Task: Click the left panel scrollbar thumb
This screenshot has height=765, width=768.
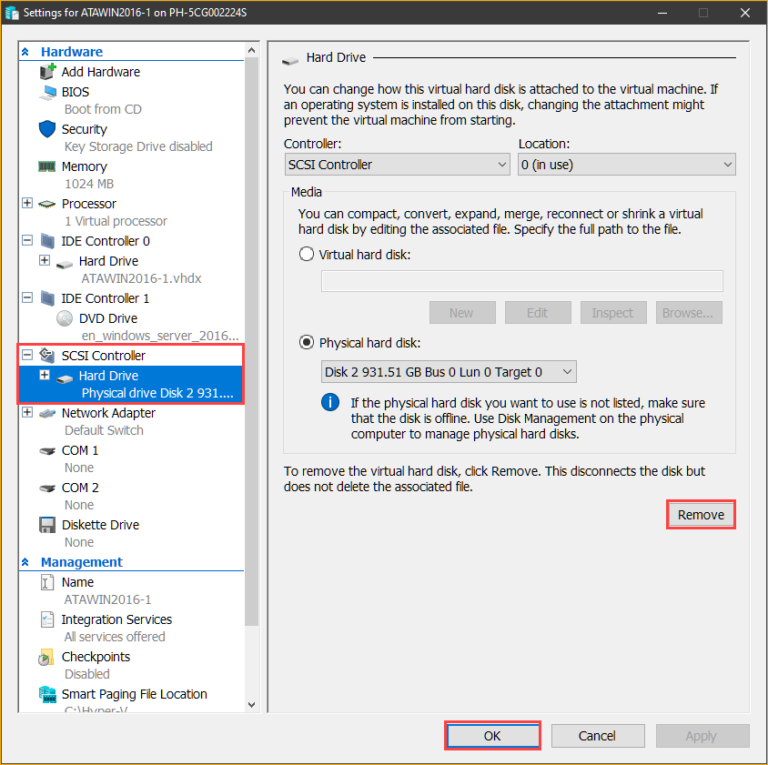Action: [251, 341]
